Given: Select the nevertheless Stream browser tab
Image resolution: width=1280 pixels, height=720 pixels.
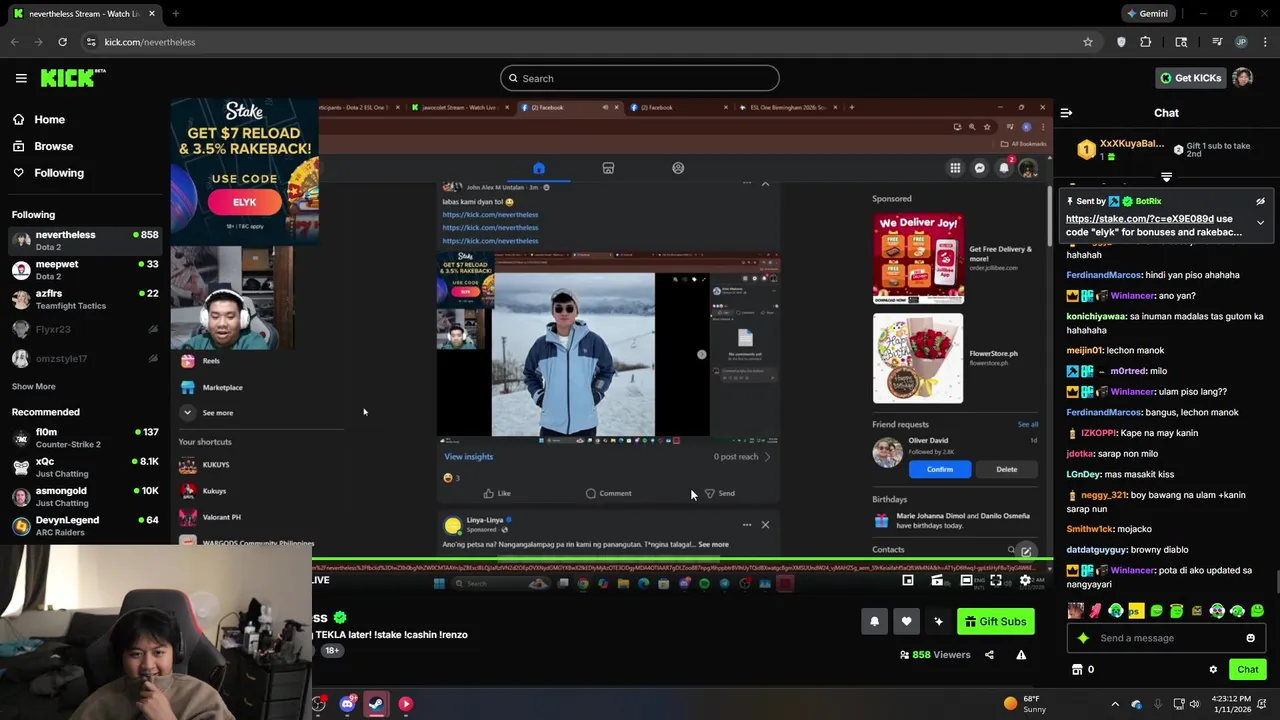Looking at the screenshot, I should 85,14.
